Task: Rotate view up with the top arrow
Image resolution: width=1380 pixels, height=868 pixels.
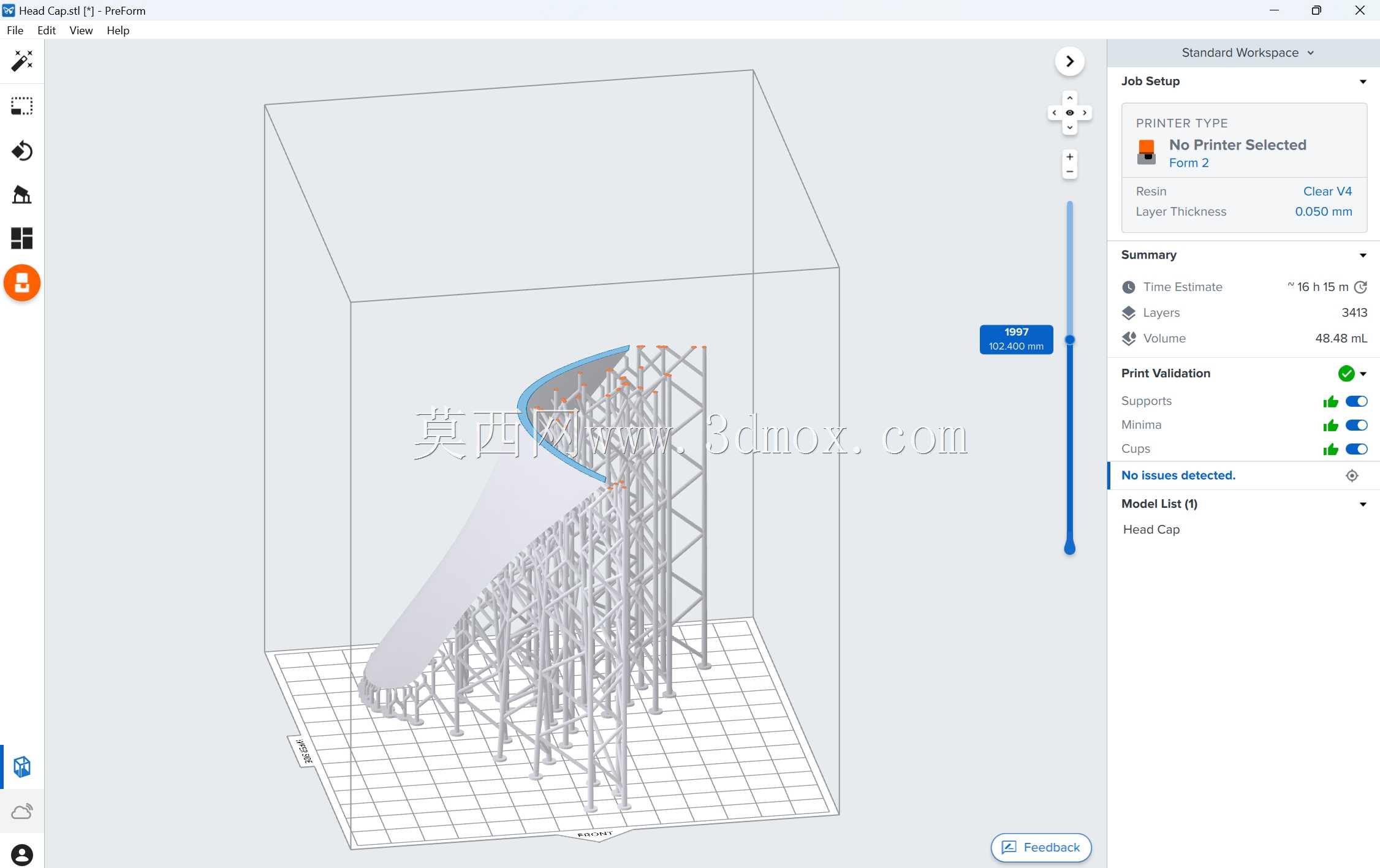Action: (x=1070, y=98)
